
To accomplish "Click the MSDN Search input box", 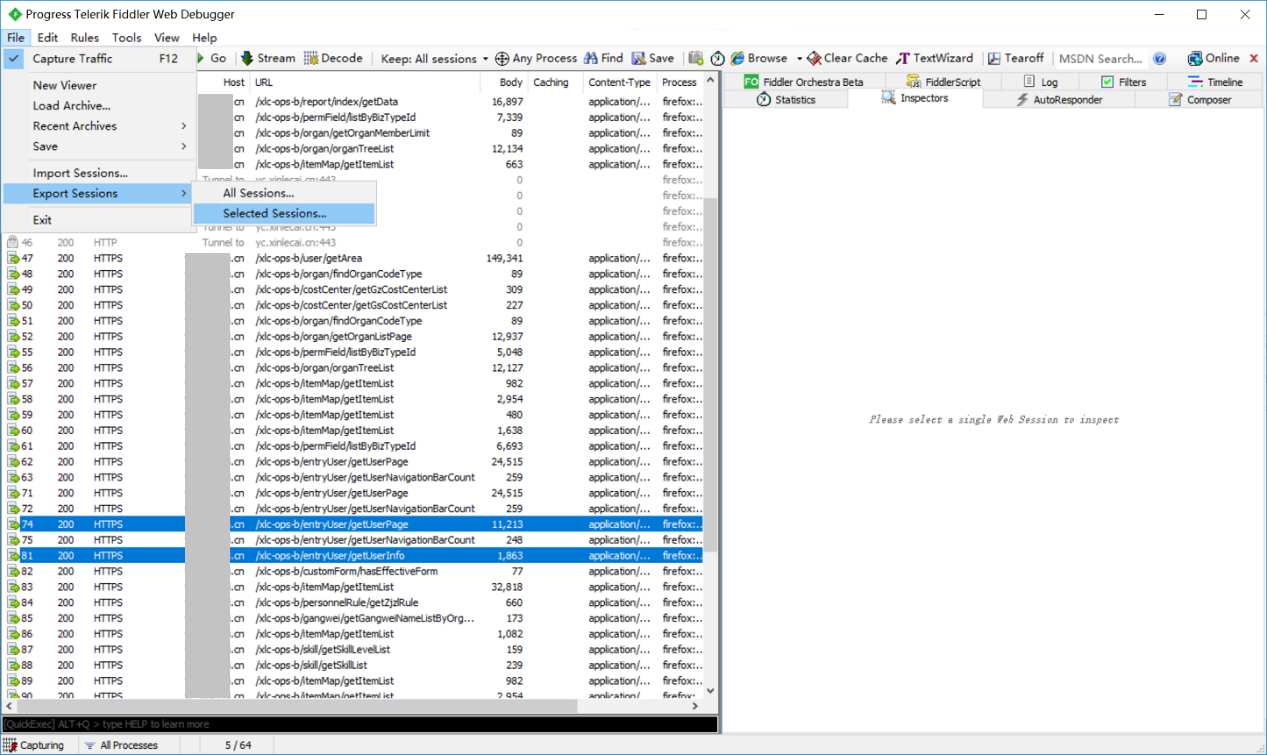I will point(1099,59).
